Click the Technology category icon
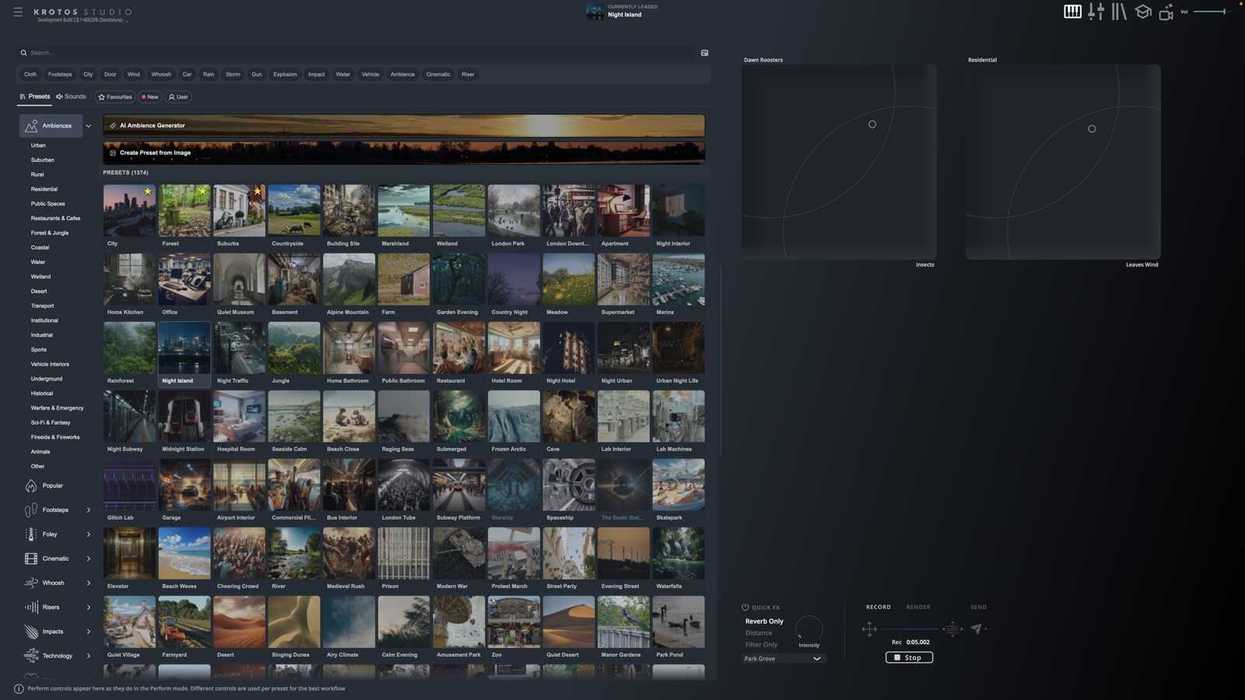 (31, 656)
